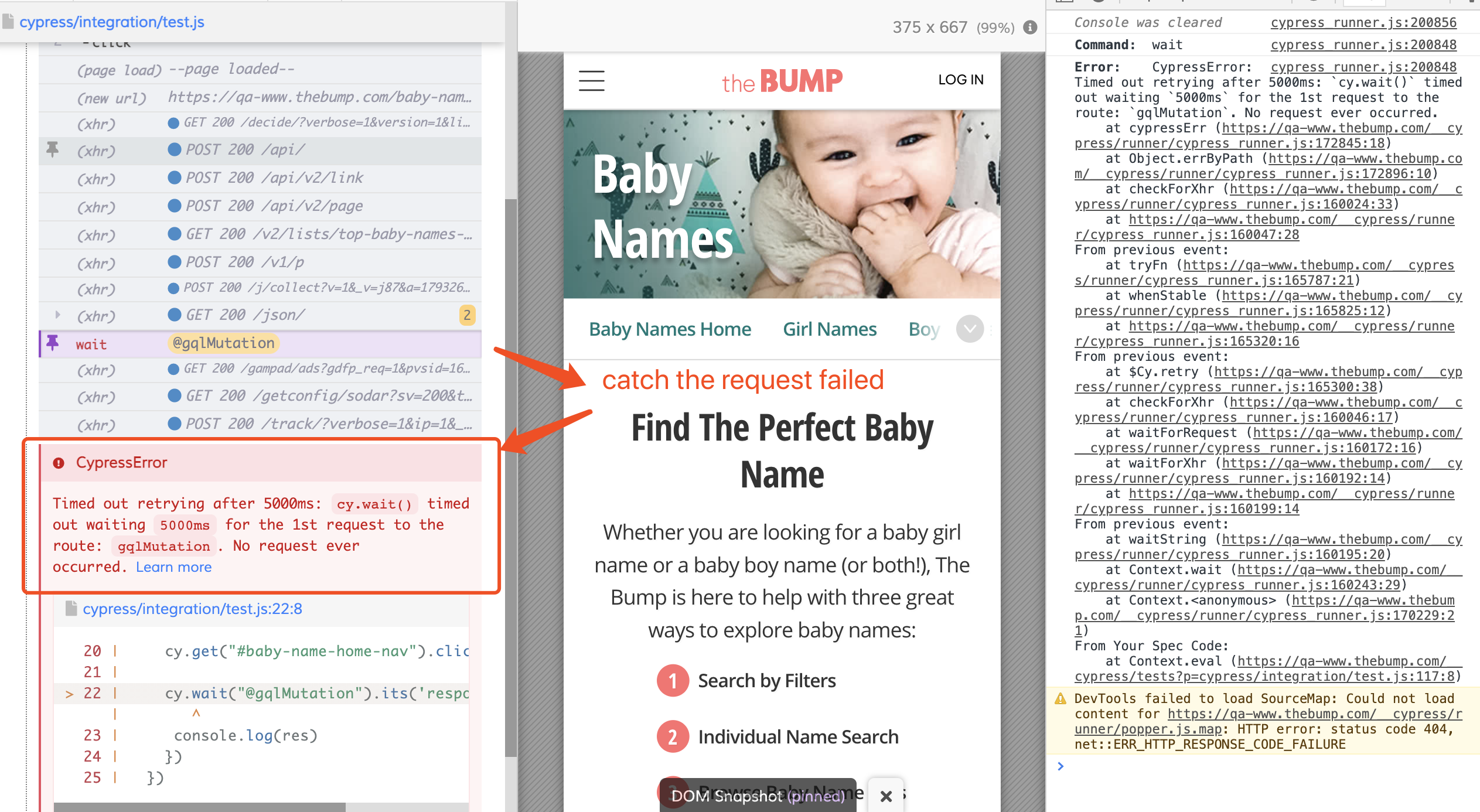
Task: Click the command log vertical scrollbar
Action: click(x=511, y=477)
